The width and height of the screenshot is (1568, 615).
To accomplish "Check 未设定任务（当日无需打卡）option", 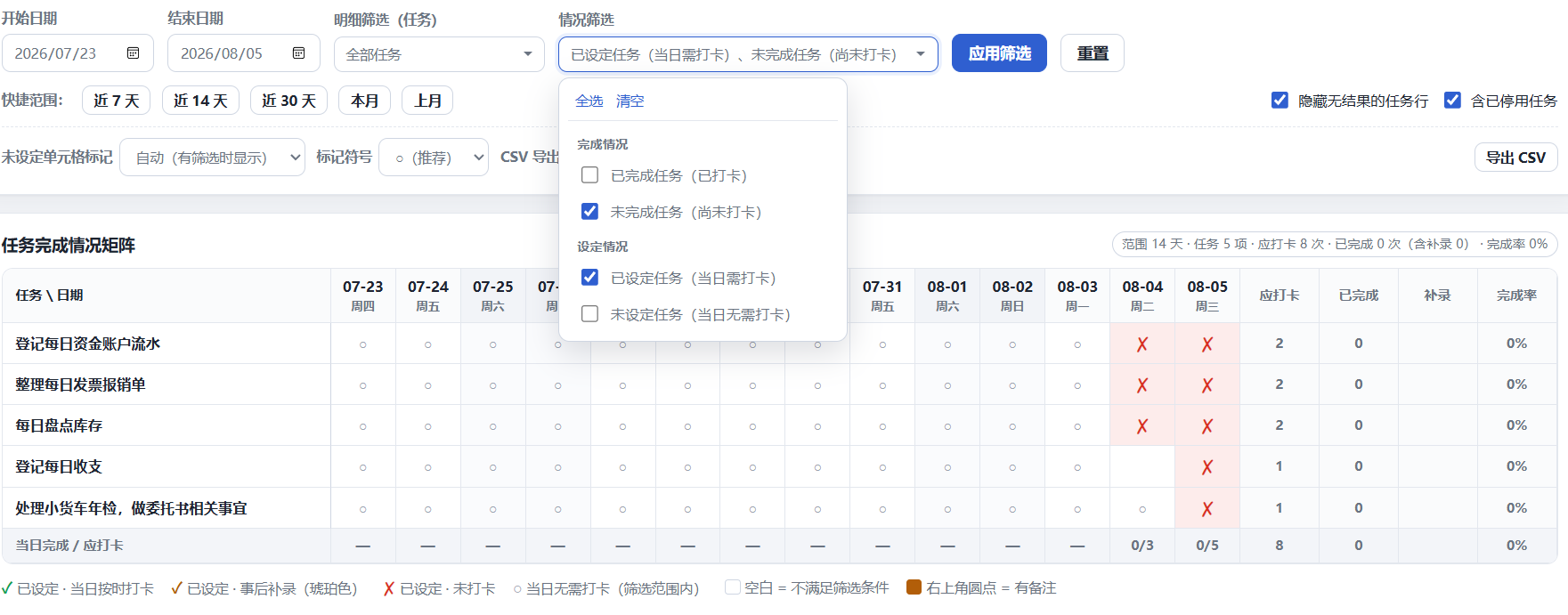I will (x=589, y=314).
